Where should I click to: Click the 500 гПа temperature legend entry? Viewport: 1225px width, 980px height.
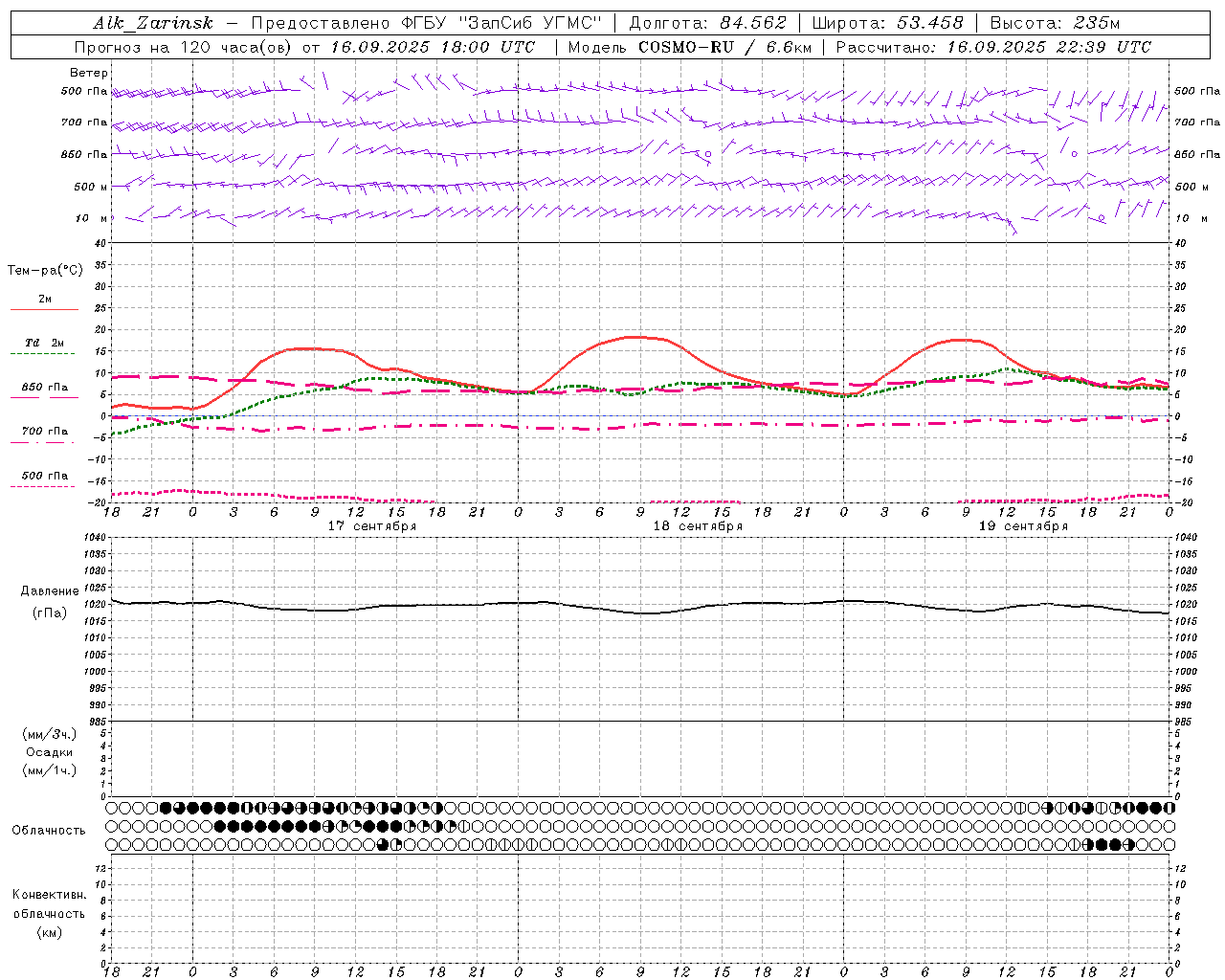tap(44, 476)
